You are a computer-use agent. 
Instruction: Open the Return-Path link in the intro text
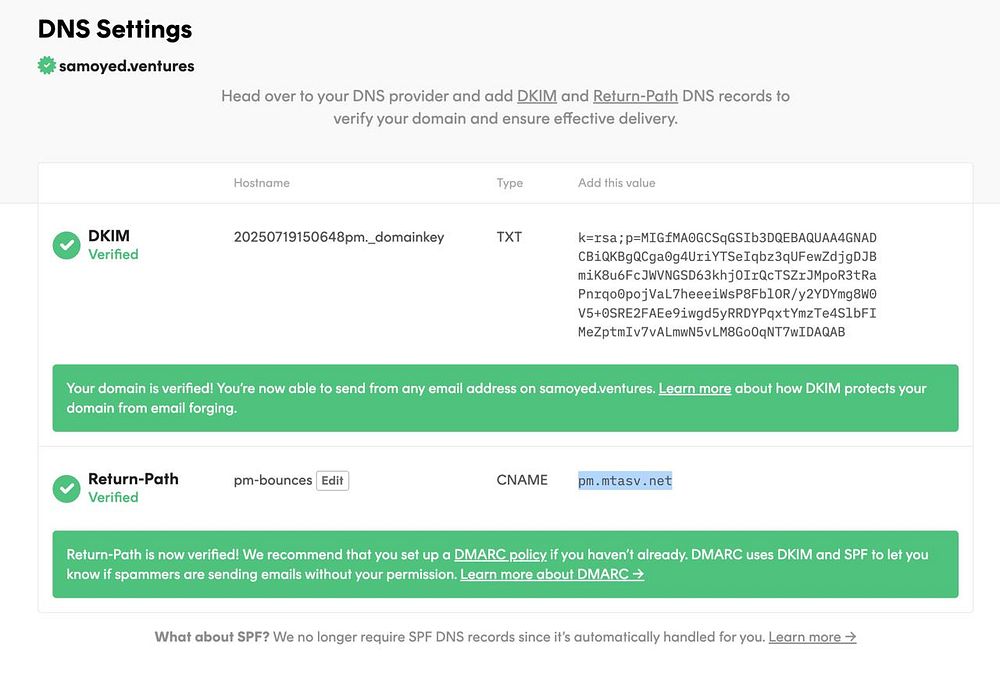tap(635, 96)
